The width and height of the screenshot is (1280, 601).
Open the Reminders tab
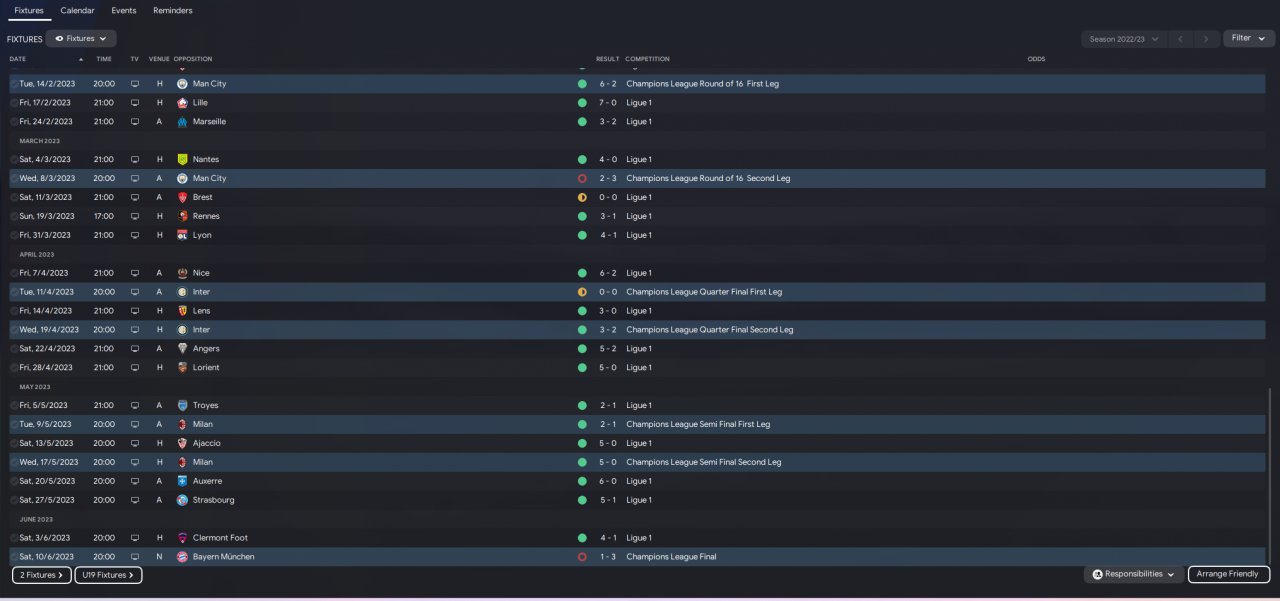pos(173,11)
